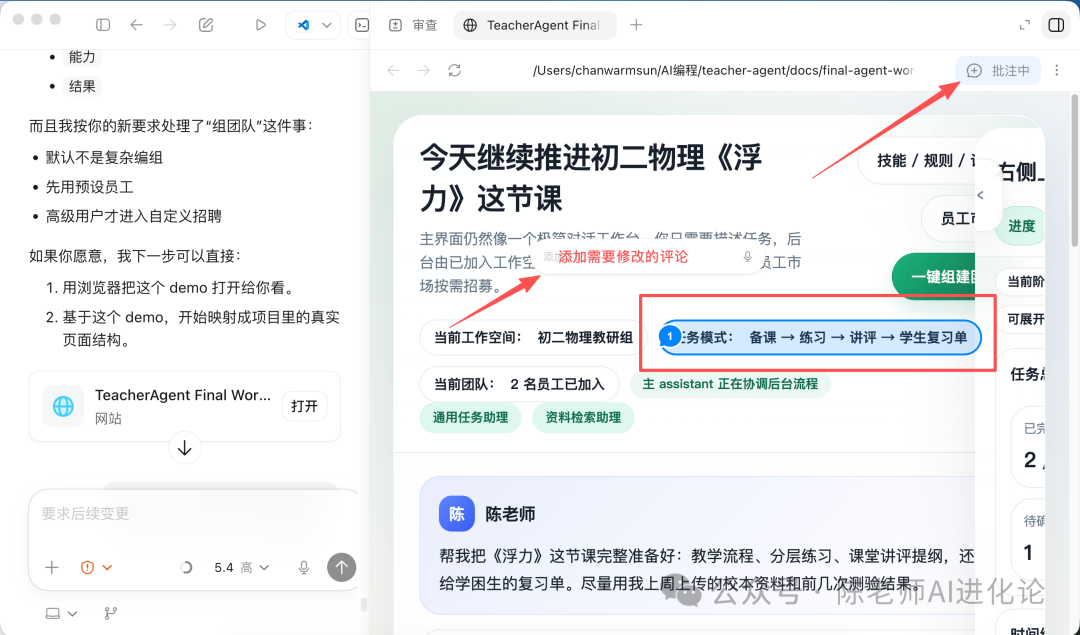Image resolution: width=1080 pixels, height=635 pixels.
Task: Click the green 一键组建 button
Action: (935, 277)
